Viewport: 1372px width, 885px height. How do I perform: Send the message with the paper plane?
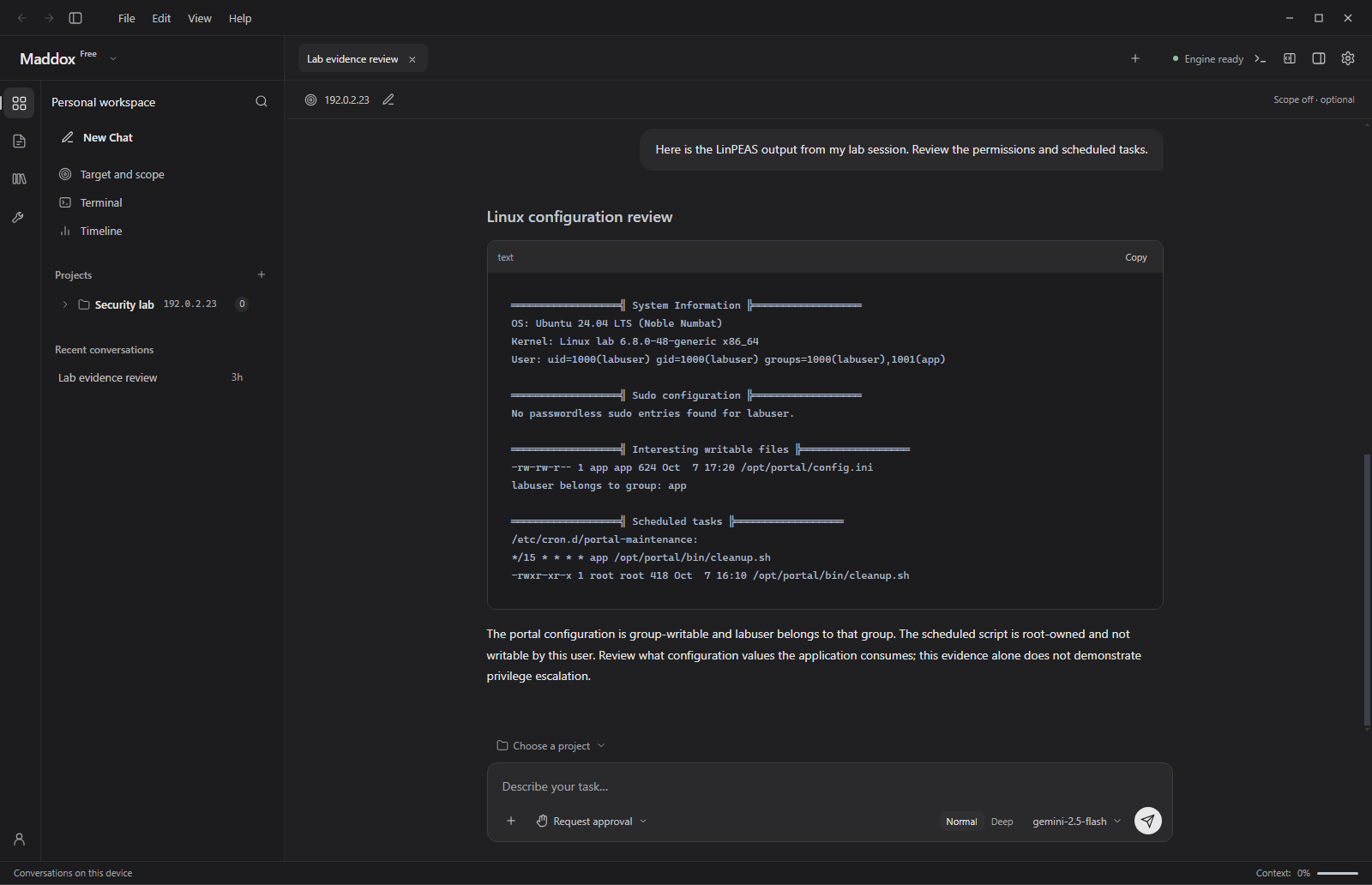click(x=1148, y=821)
